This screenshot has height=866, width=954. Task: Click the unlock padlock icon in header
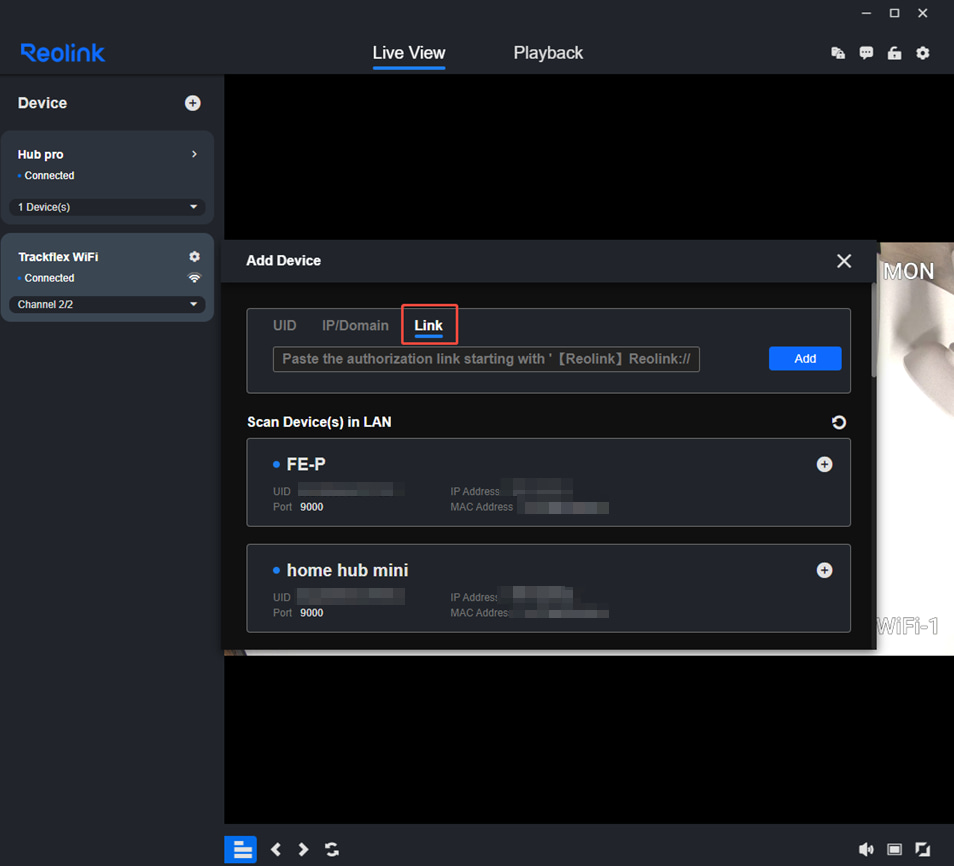pyautogui.click(x=894, y=53)
